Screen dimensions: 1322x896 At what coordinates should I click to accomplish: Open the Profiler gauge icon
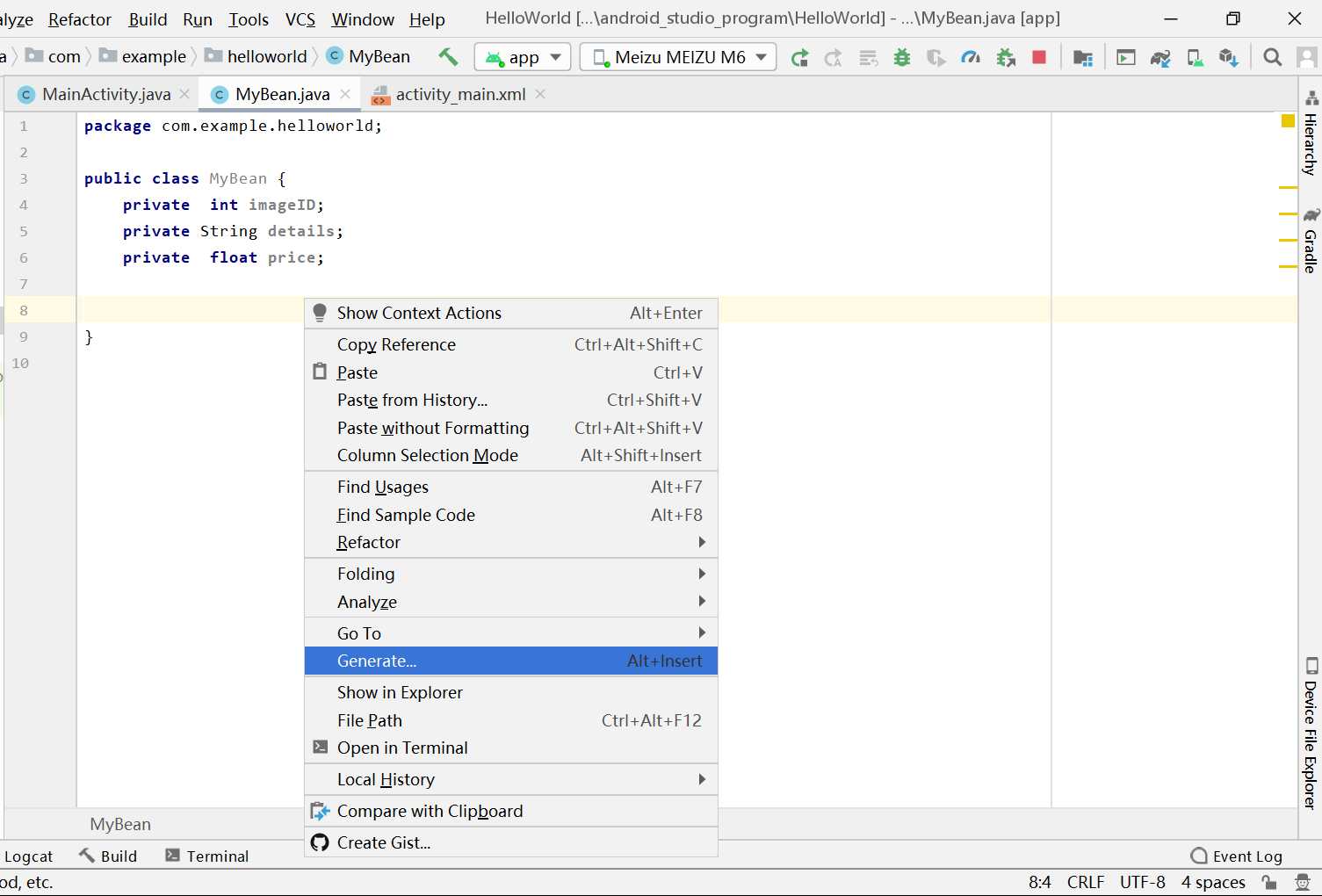pyautogui.click(x=971, y=58)
